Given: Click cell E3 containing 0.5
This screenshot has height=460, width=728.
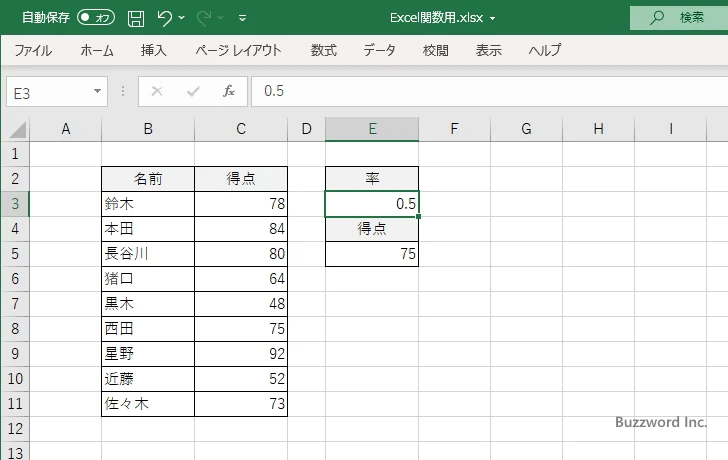Looking at the screenshot, I should click(x=372, y=204).
